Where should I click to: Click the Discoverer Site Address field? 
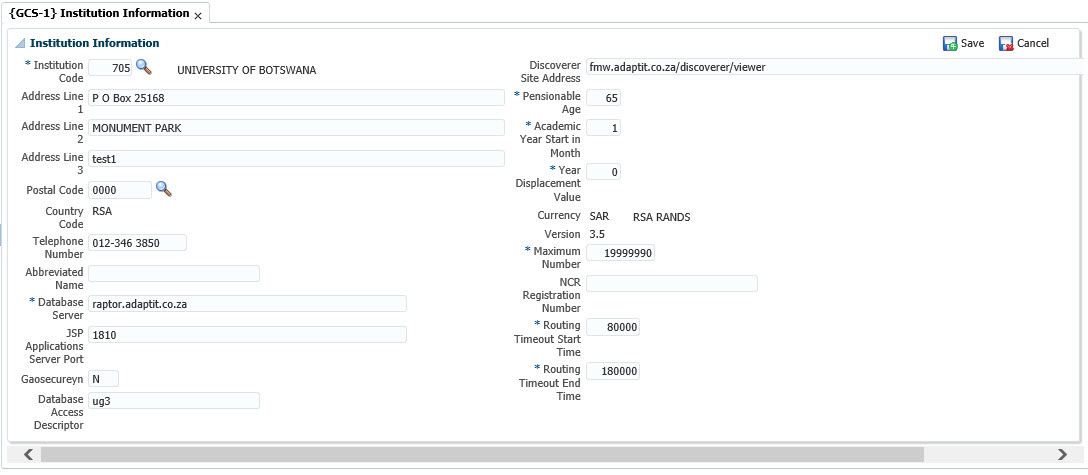point(832,67)
